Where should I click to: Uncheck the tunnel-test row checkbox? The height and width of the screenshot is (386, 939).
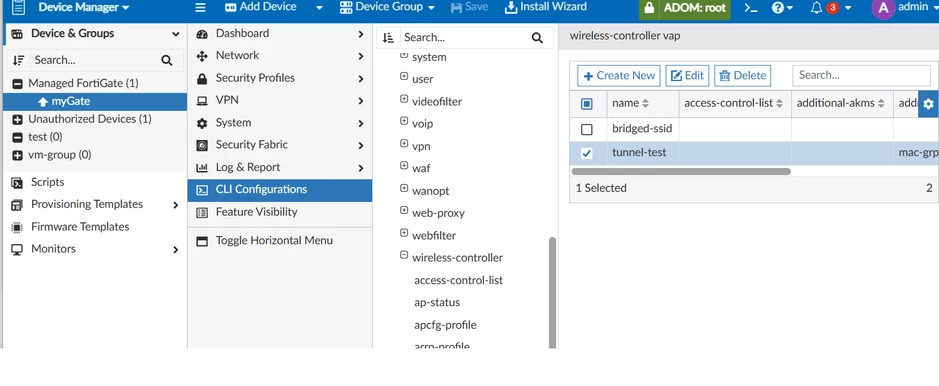tap(587, 153)
